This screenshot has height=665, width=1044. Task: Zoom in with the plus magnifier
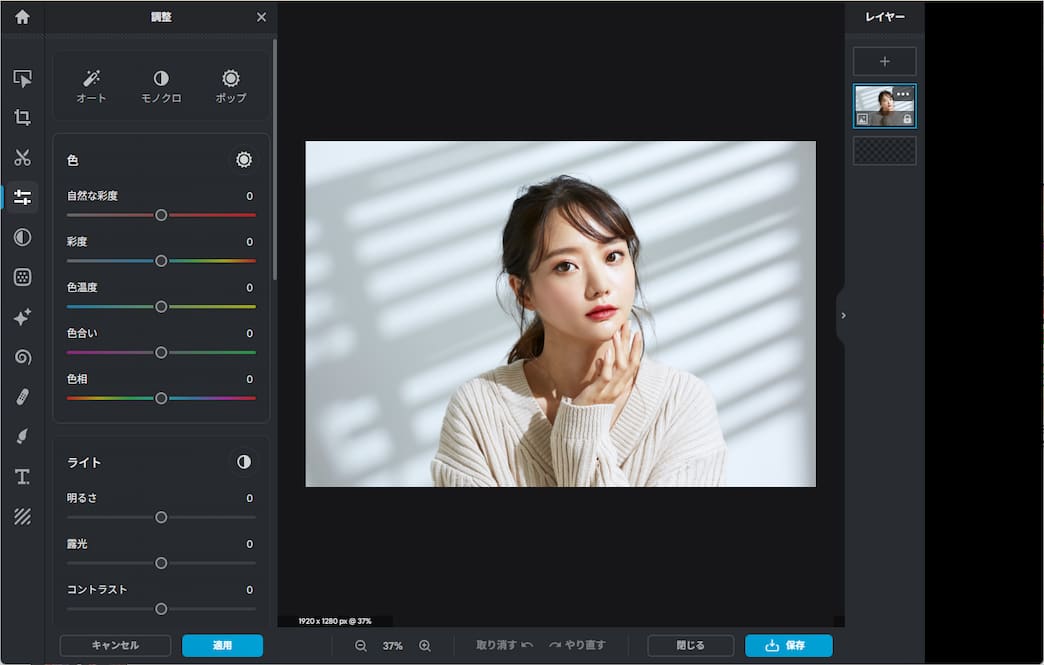425,646
